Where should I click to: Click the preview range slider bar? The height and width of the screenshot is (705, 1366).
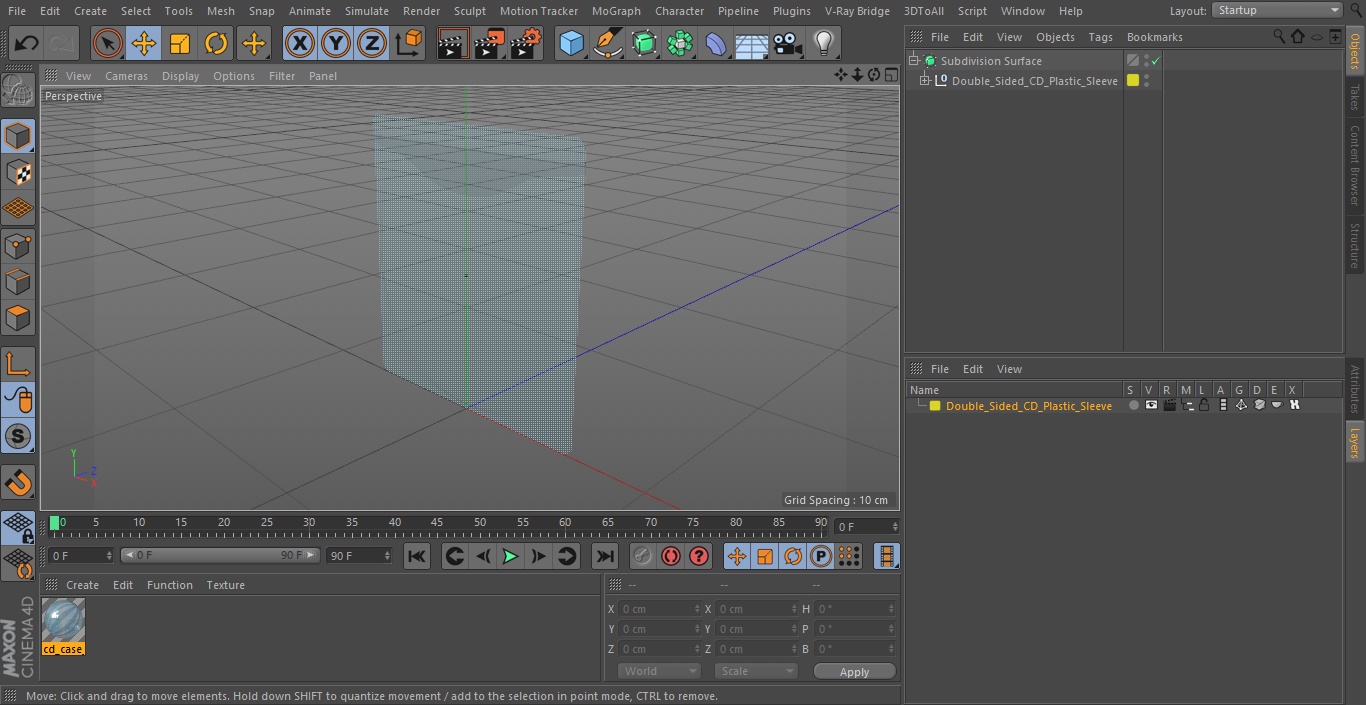click(220, 555)
